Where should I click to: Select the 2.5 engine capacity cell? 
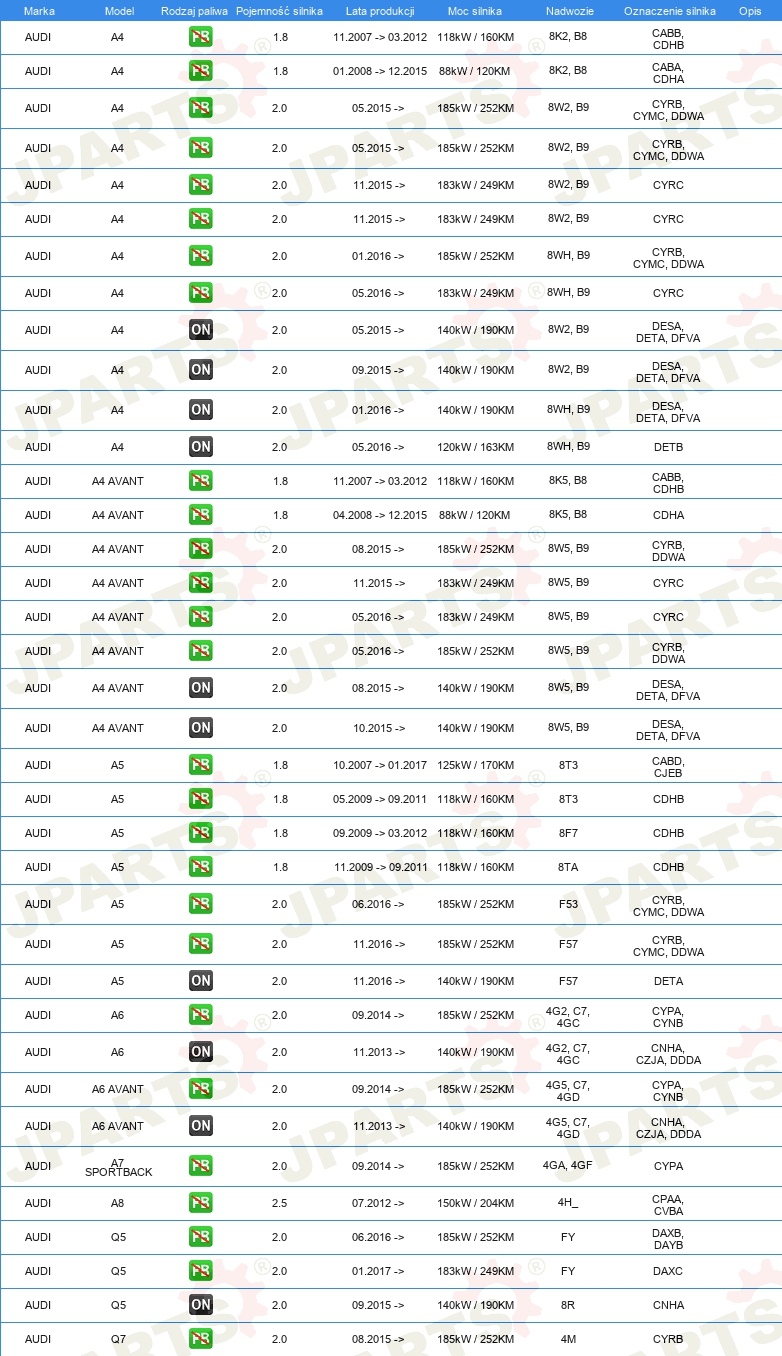280,1203
